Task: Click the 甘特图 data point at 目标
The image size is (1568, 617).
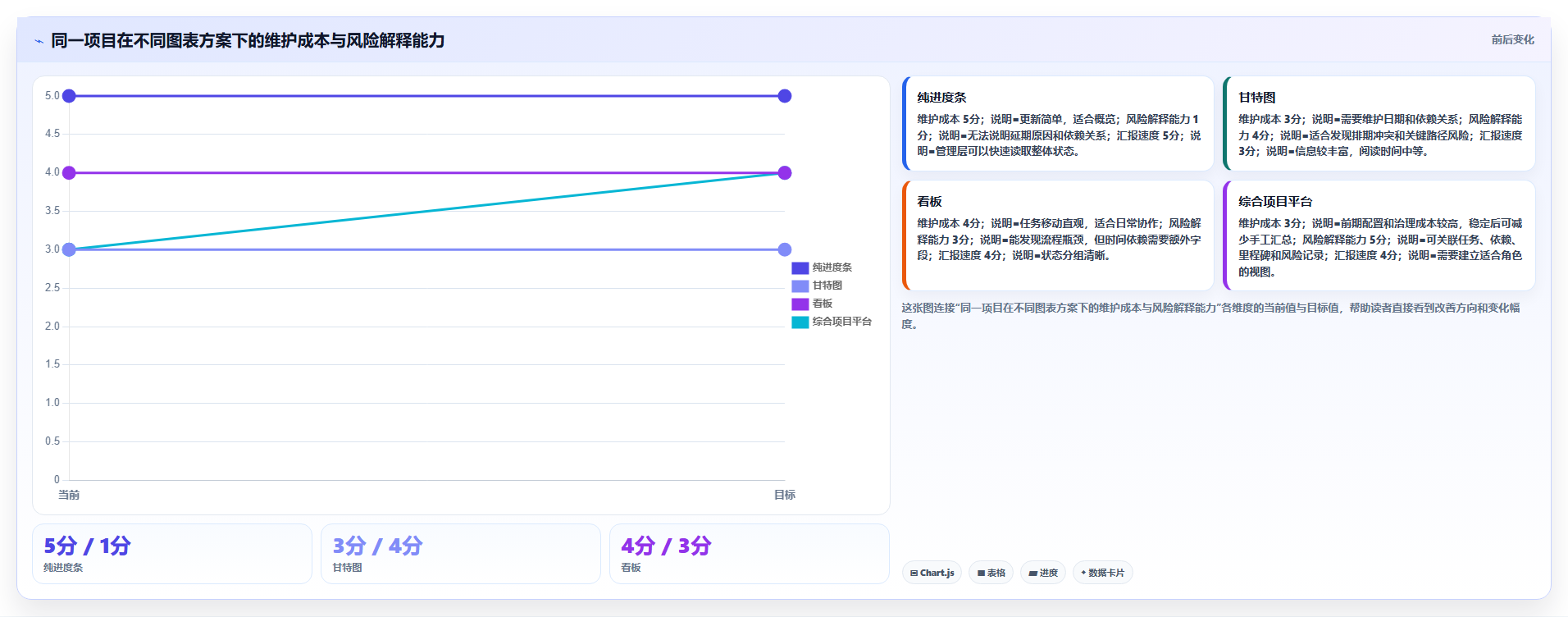Action: (785, 249)
